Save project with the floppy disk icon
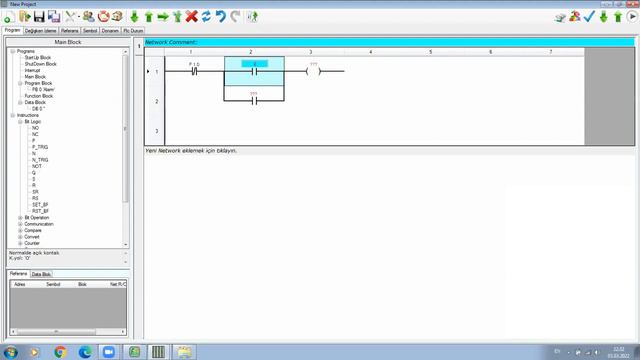640x360 pixels. (39, 17)
